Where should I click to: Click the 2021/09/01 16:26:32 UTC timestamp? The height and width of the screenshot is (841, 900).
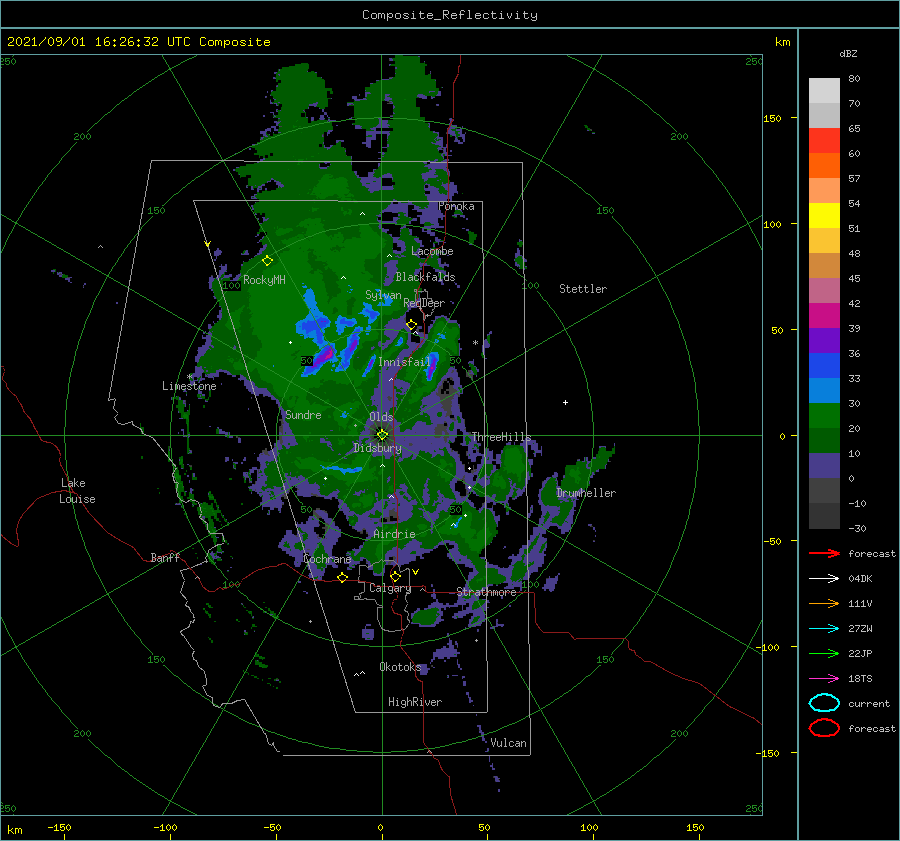point(99,42)
